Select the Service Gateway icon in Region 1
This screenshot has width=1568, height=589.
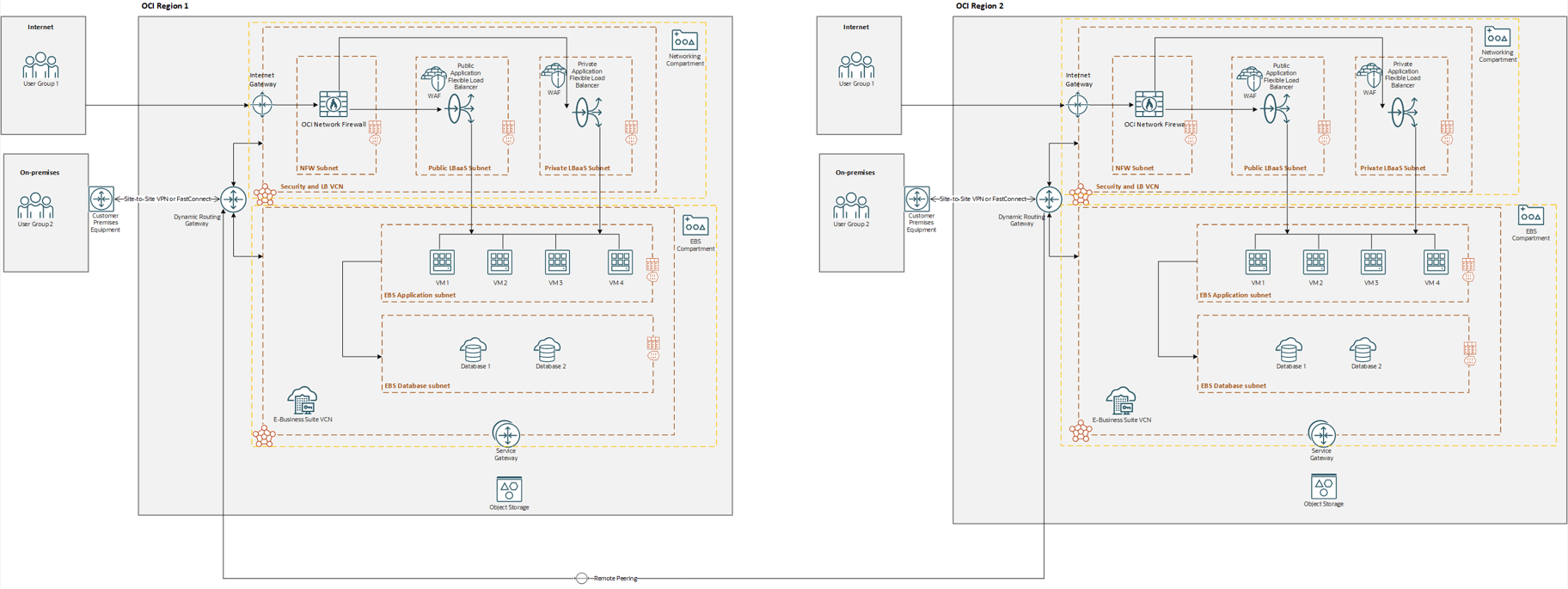[x=506, y=433]
